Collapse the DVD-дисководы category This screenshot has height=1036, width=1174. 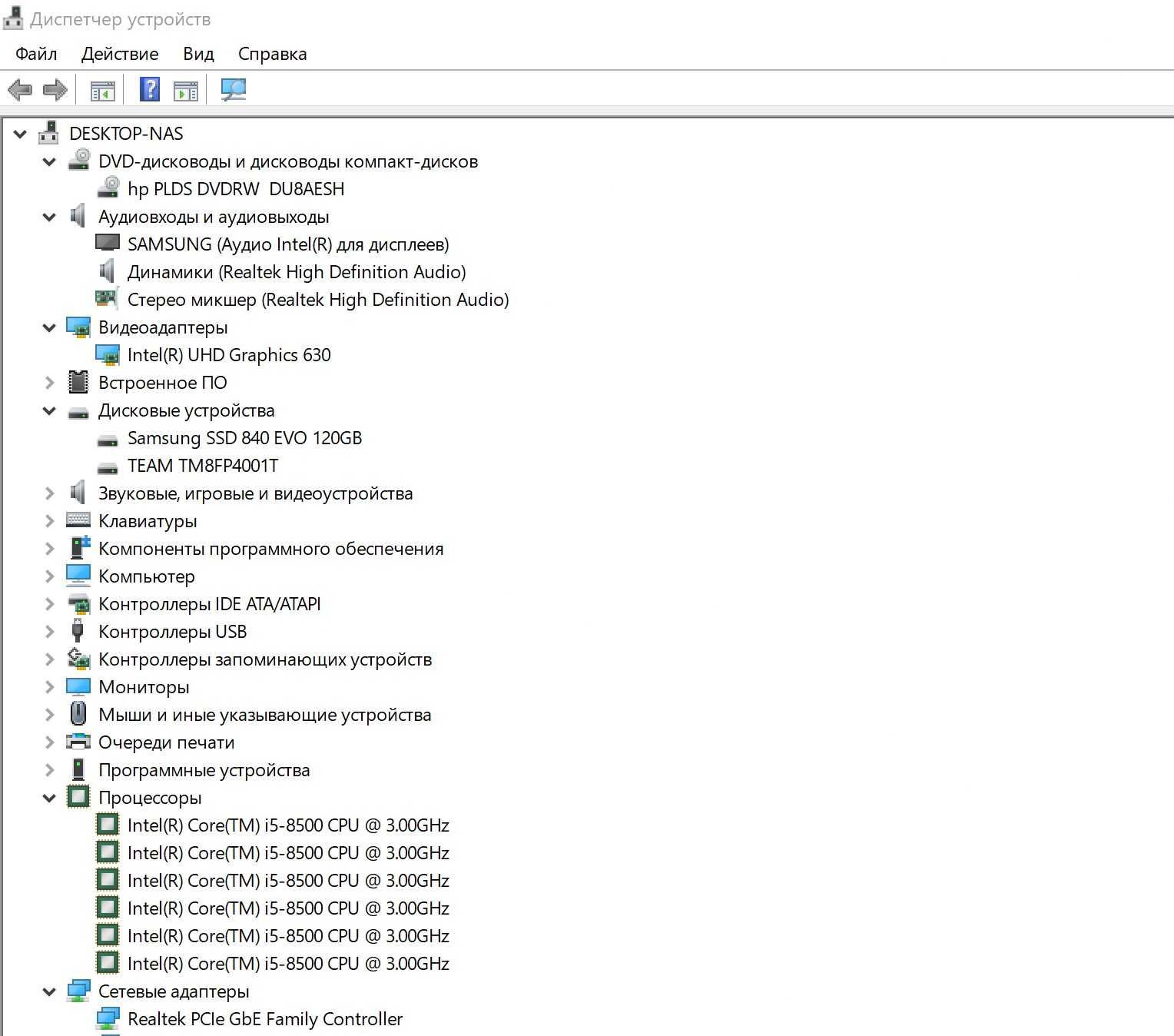pyautogui.click(x=49, y=161)
